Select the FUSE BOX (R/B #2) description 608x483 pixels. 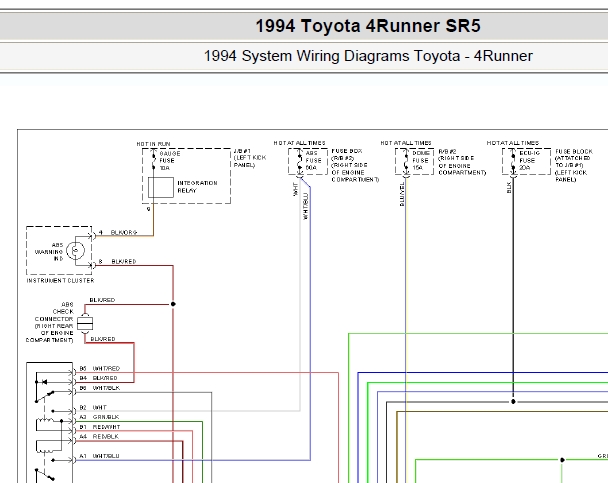point(355,165)
